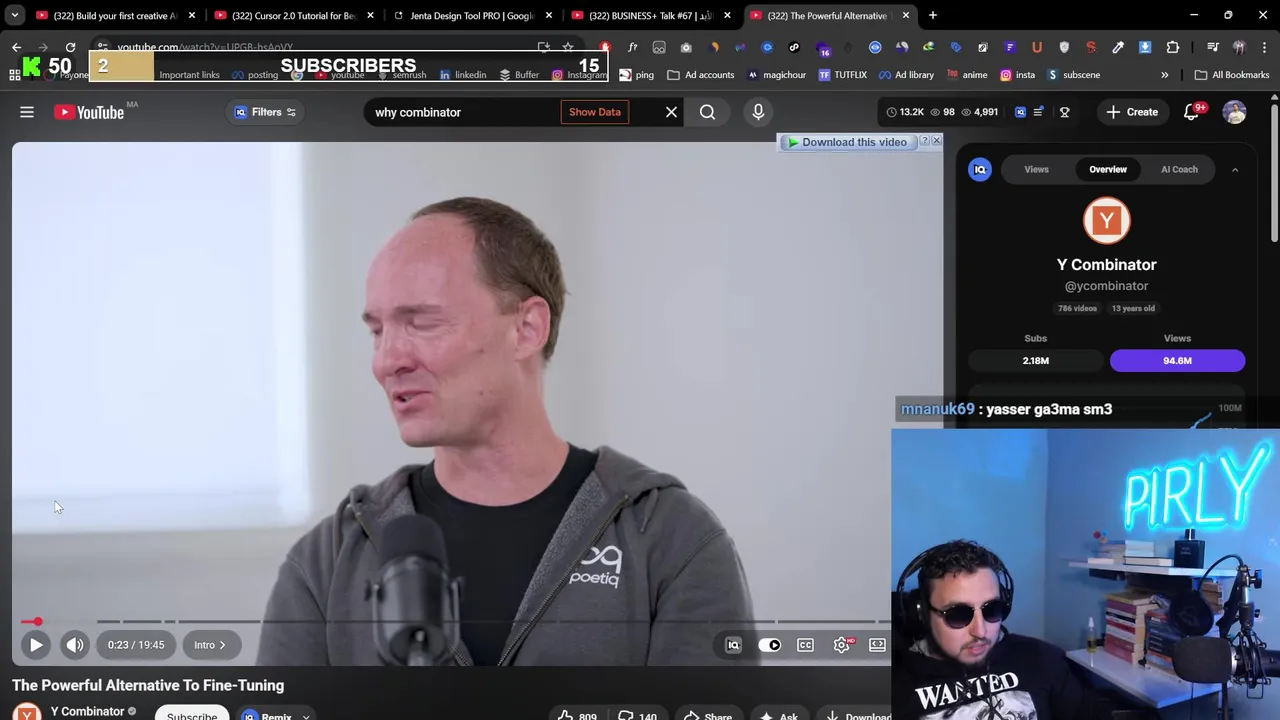Turn on closed captions

point(805,645)
